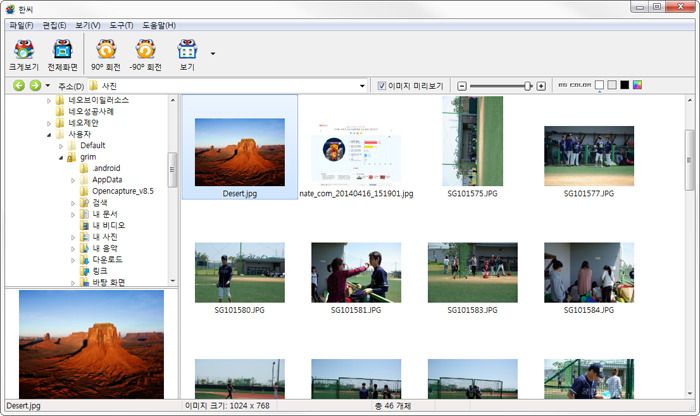This screenshot has height=416, width=700.
Task: Increase thumbnail size with plus button
Action: pos(541,86)
